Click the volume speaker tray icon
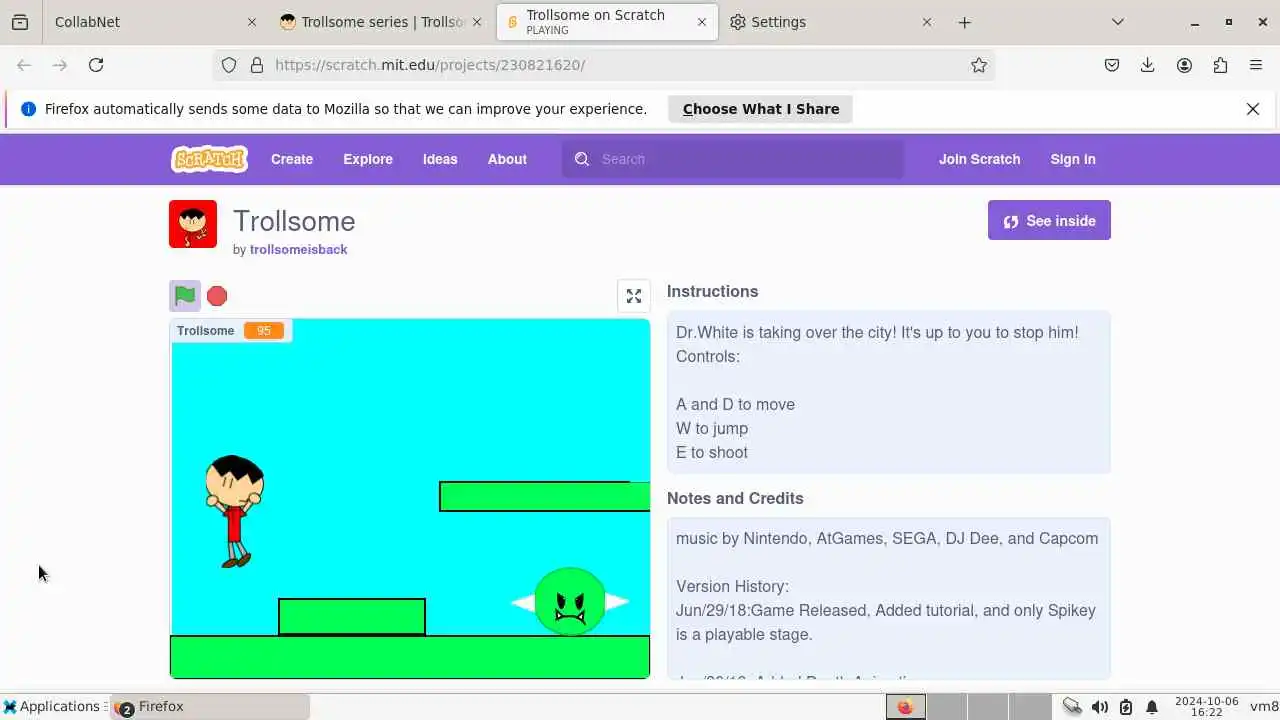 (1099, 707)
